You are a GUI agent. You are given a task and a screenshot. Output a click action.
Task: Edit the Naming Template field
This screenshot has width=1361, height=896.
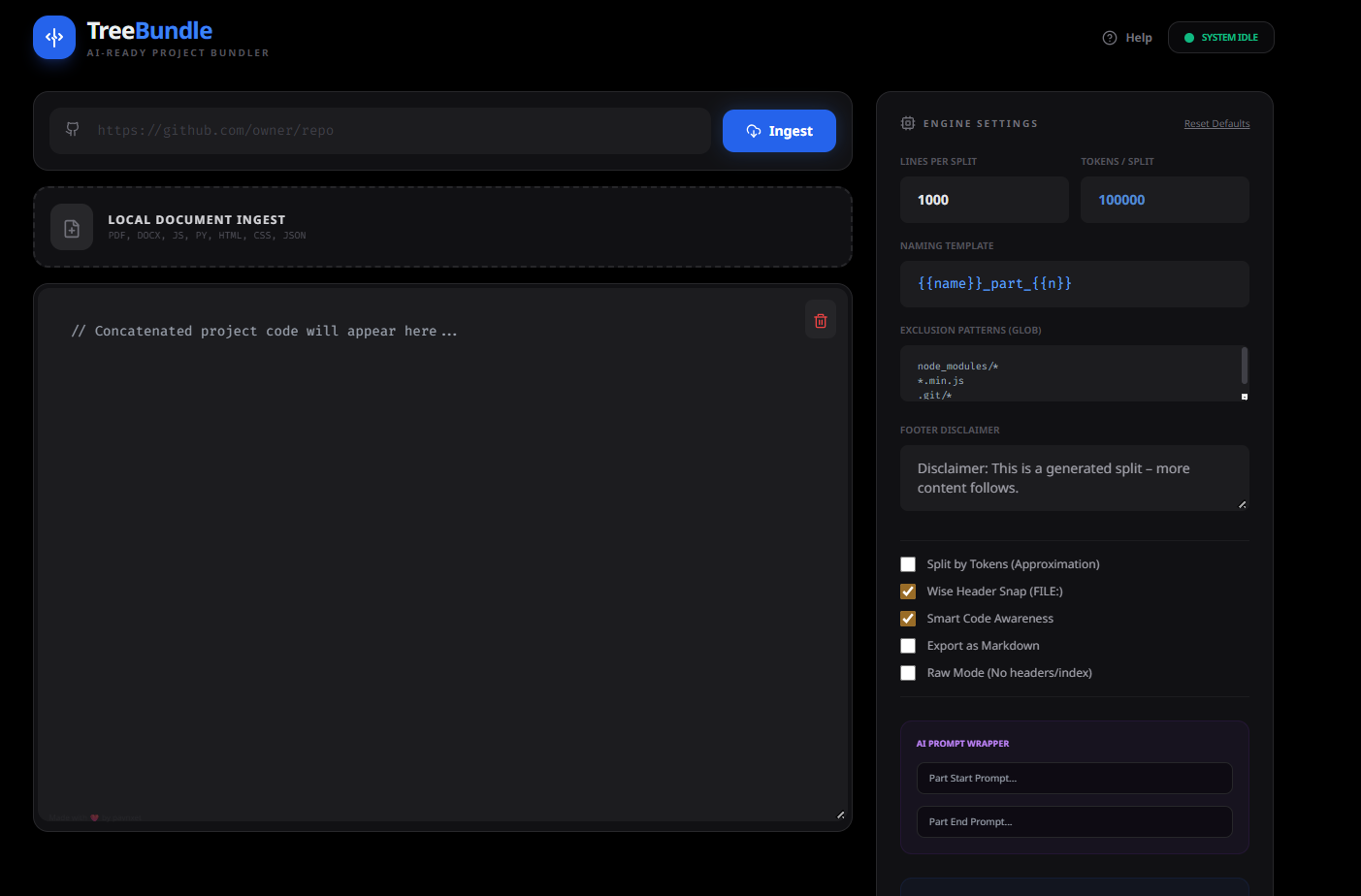(1074, 284)
